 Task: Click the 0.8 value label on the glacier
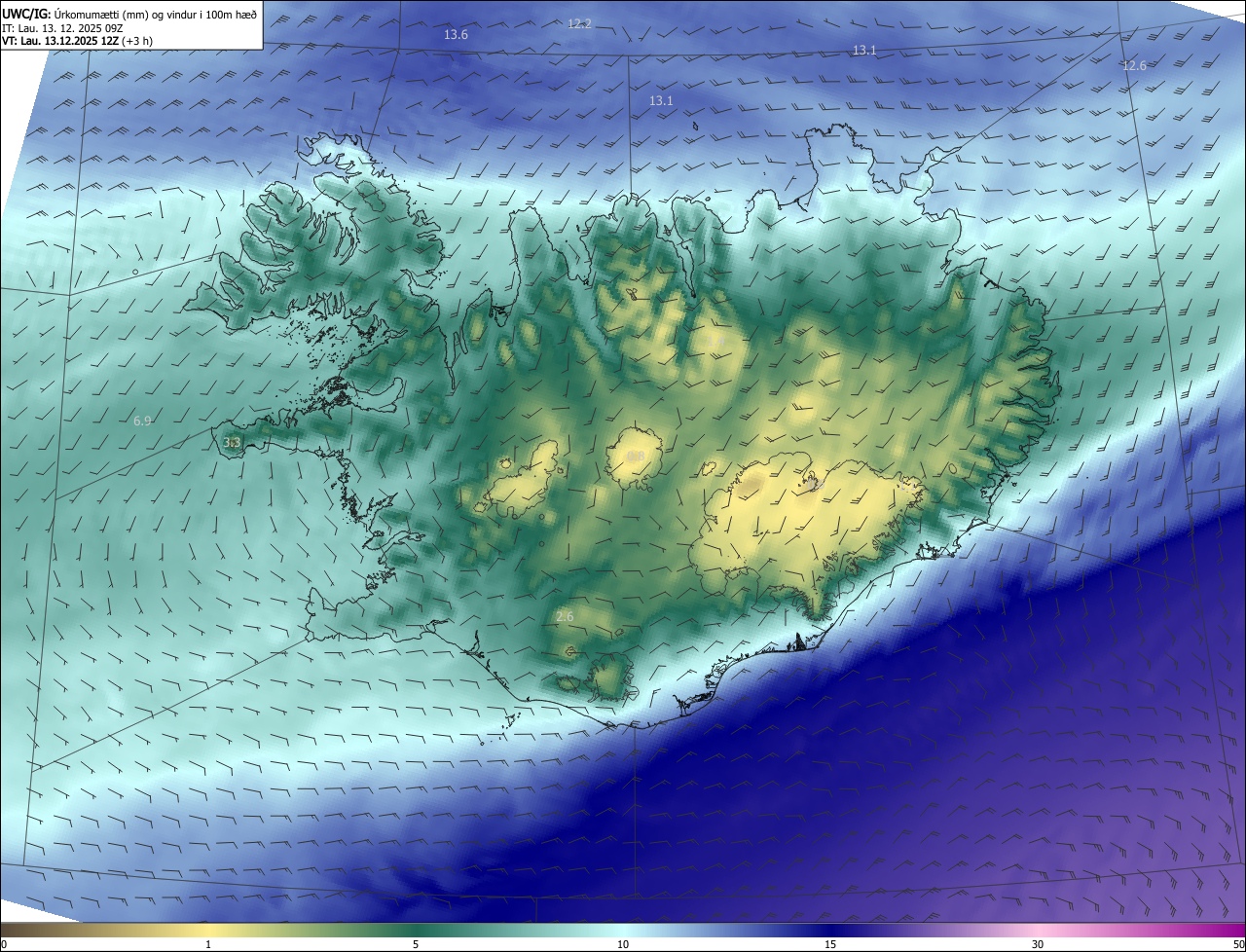pyautogui.click(x=636, y=456)
